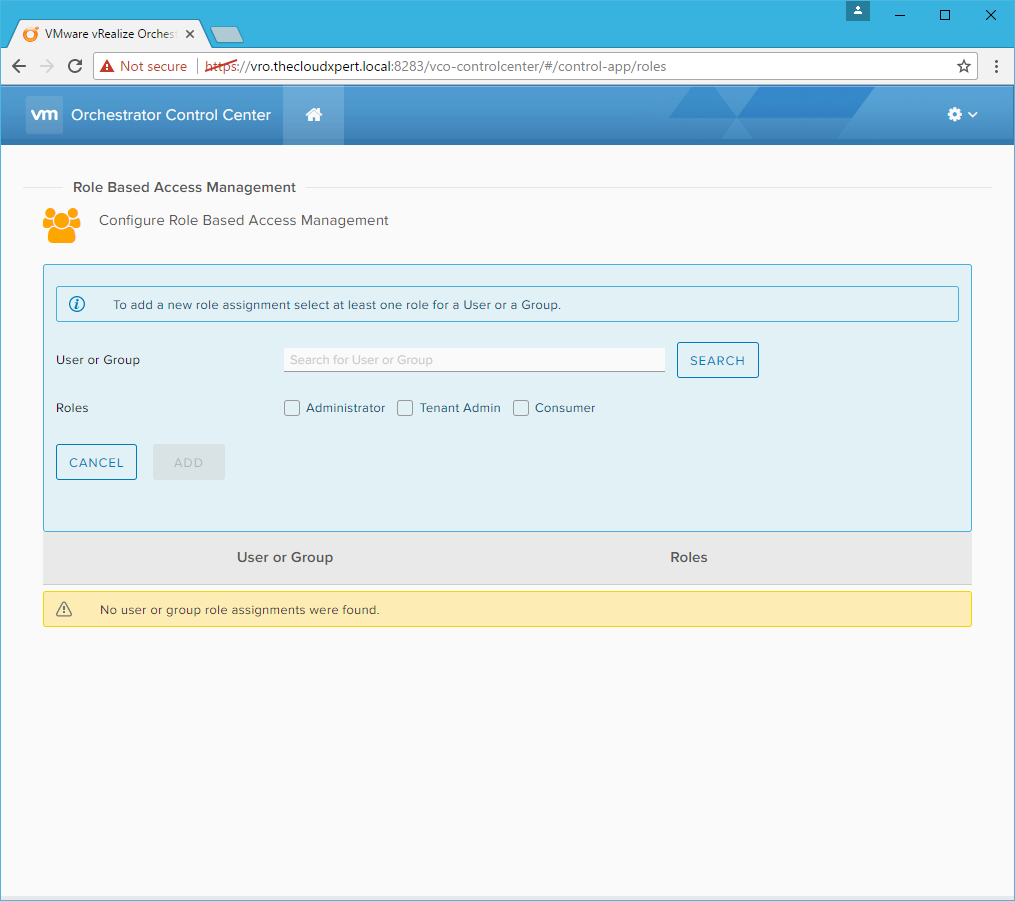Tick the Consumer role checkbox
Screen dimensions: 1015x901
[x=521, y=408]
